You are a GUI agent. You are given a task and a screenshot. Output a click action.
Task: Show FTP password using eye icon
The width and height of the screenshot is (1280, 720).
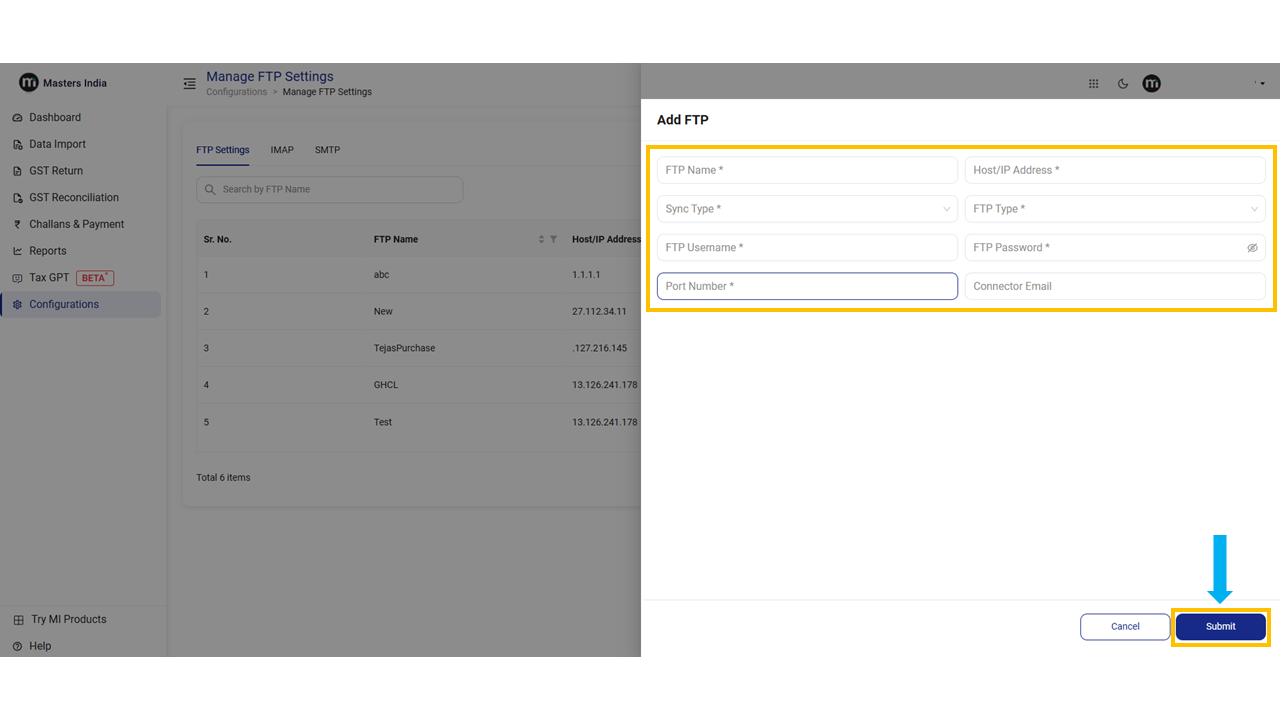click(1252, 248)
